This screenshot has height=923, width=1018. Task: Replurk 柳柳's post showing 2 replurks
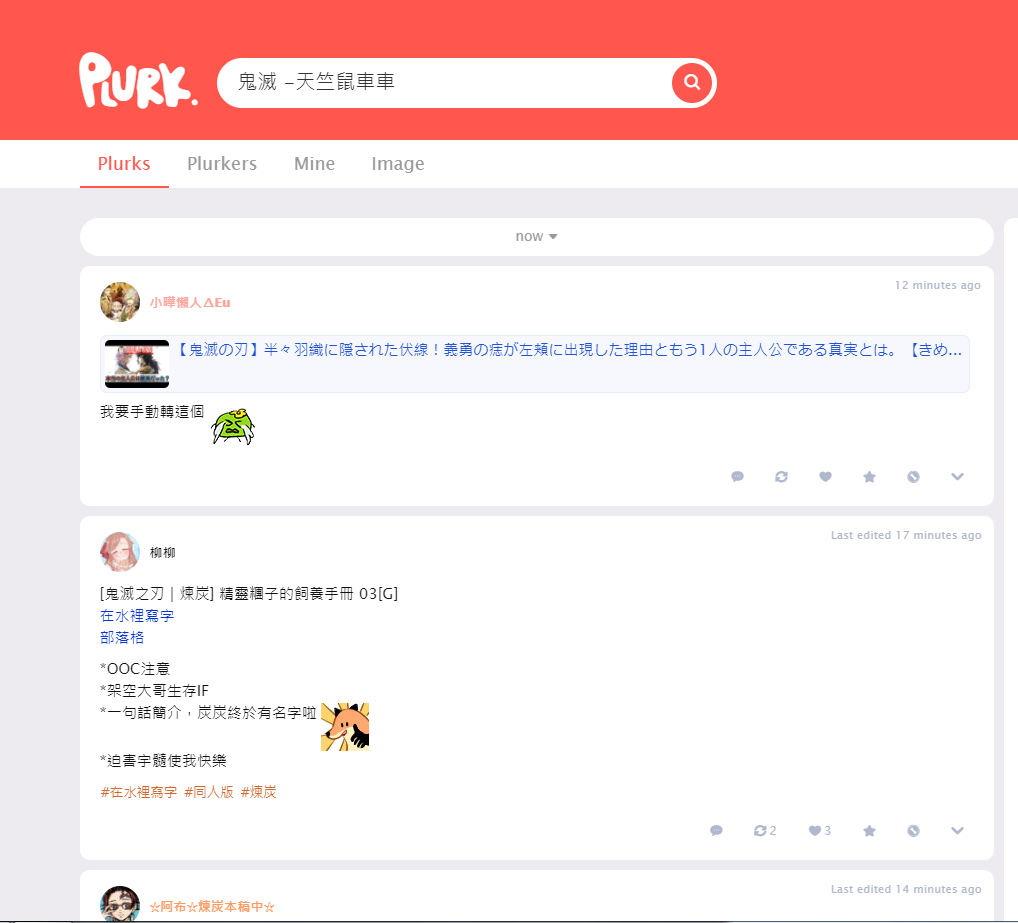(765, 830)
